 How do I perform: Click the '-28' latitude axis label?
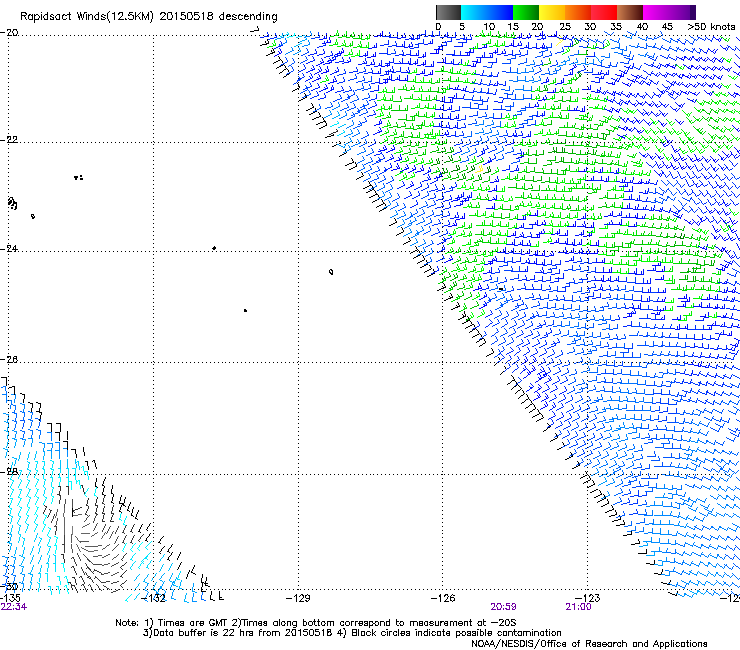(x=9, y=472)
